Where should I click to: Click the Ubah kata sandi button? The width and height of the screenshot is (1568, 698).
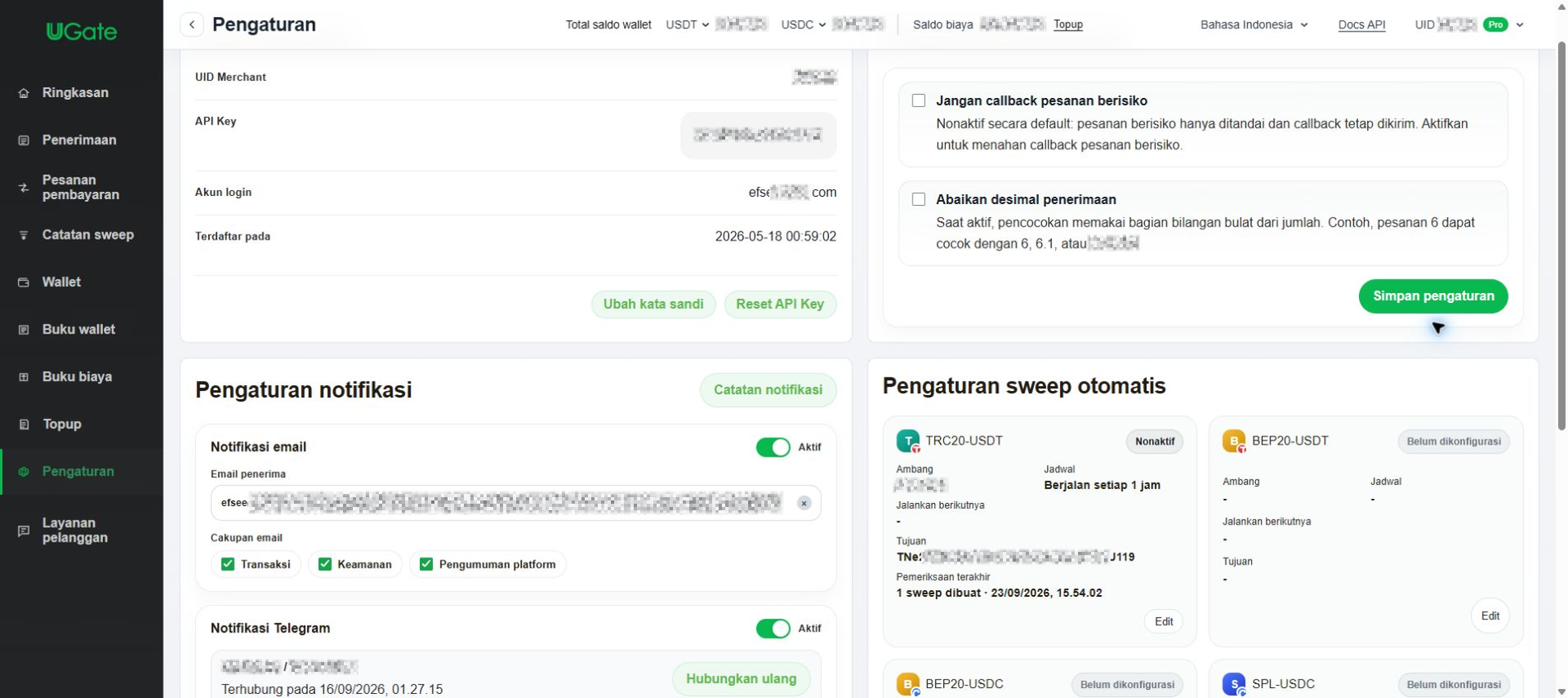click(653, 305)
